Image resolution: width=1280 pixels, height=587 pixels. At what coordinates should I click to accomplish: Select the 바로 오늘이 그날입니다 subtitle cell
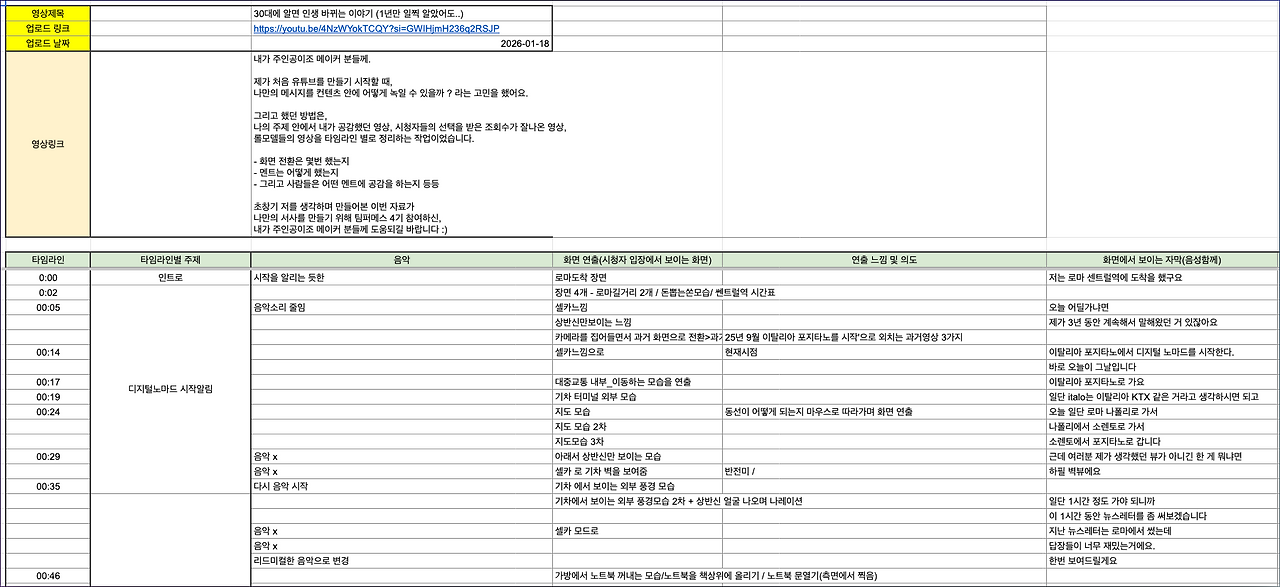point(1162,367)
